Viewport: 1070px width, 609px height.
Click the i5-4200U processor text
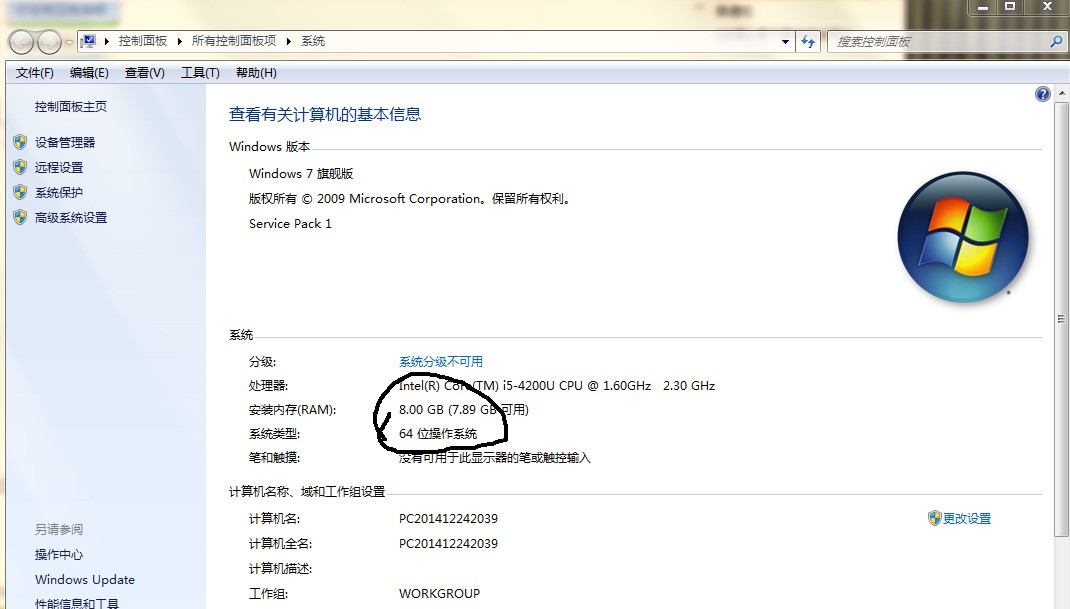click(557, 385)
